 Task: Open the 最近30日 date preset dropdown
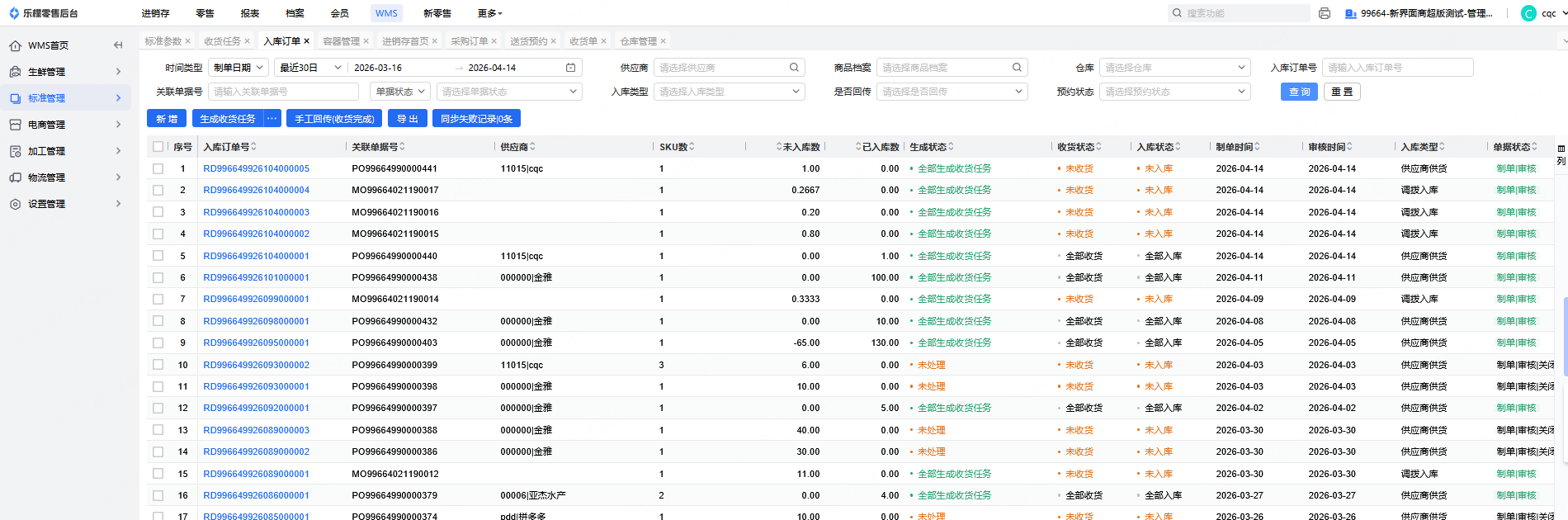coord(310,68)
